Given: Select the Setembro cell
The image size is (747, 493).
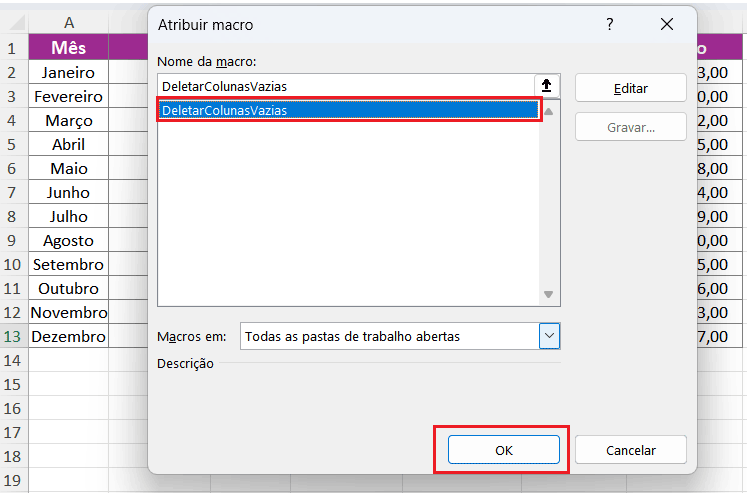Looking at the screenshot, I should tap(68, 265).
